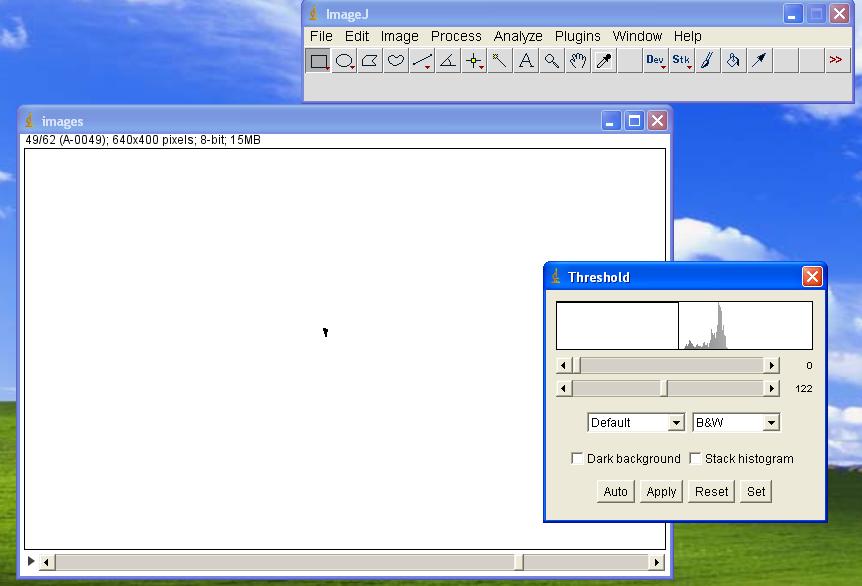Click the stack slice scrollbar thumb
This screenshot has height=586, width=862.
point(518,562)
